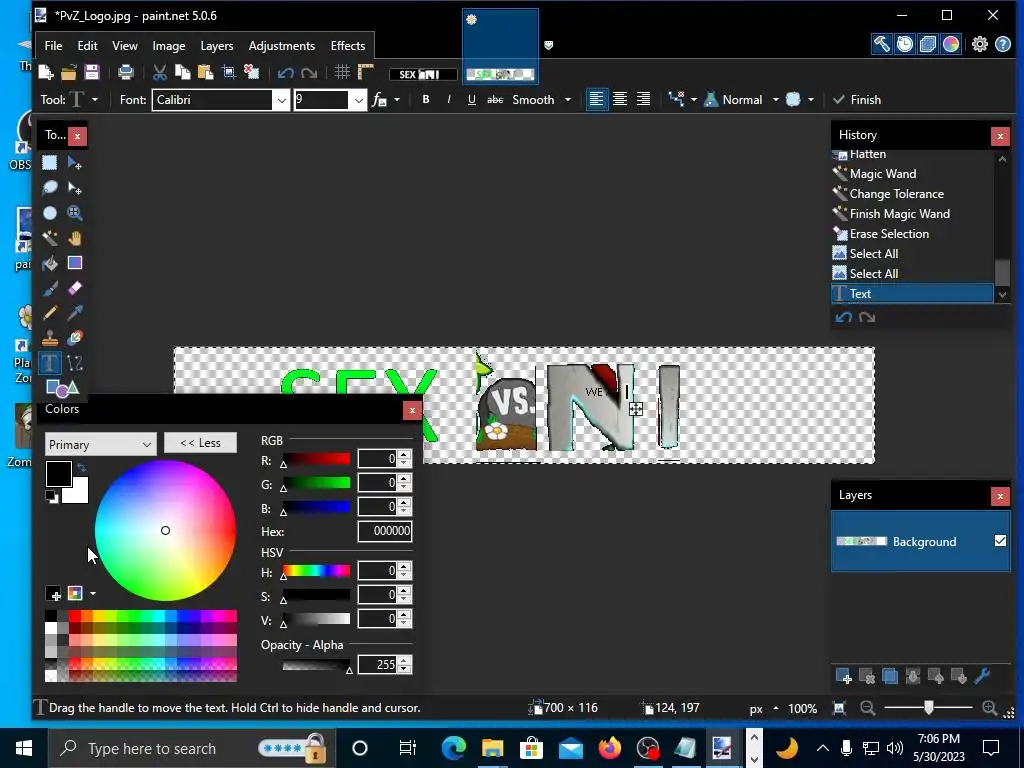Screen dimensions: 1024x768
Task: Select the Rectangle Select tool
Action: point(50,163)
